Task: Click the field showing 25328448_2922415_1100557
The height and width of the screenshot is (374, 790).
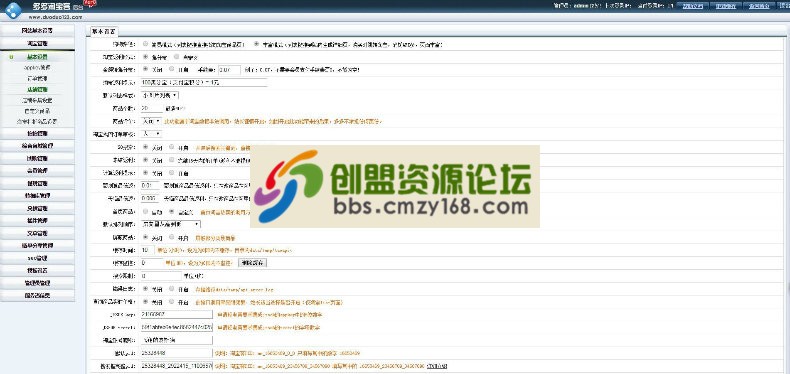Action: coord(177,366)
